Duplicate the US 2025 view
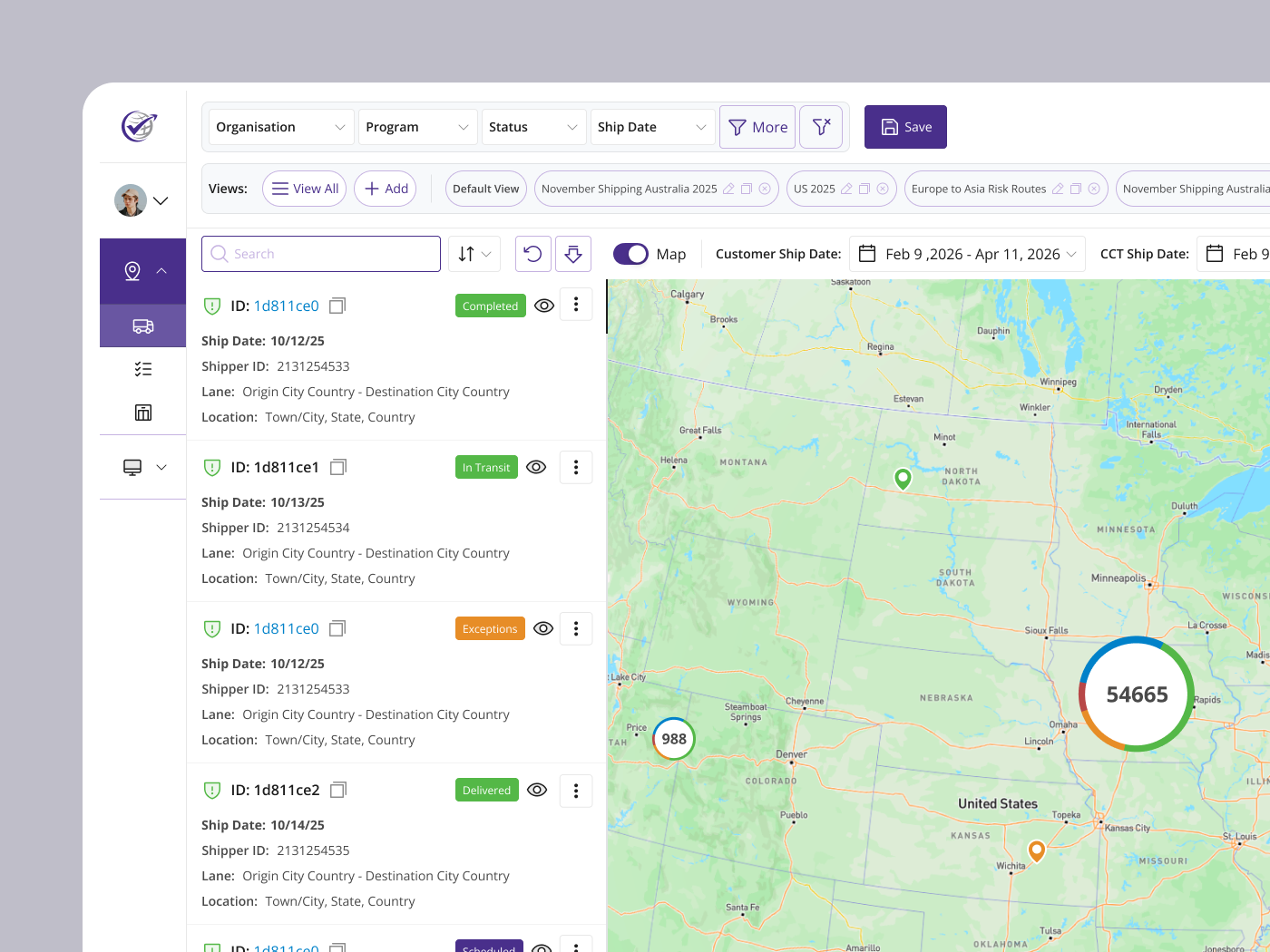 pos(865,189)
